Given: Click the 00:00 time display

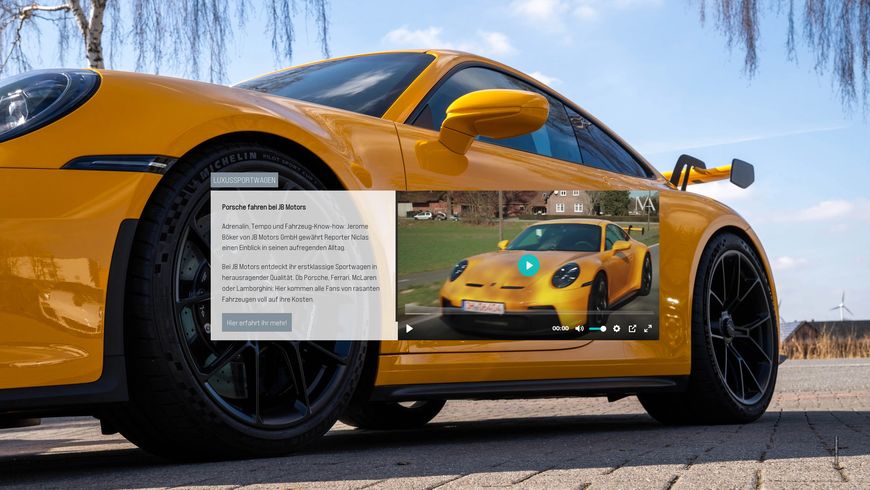Looking at the screenshot, I should (x=560, y=328).
